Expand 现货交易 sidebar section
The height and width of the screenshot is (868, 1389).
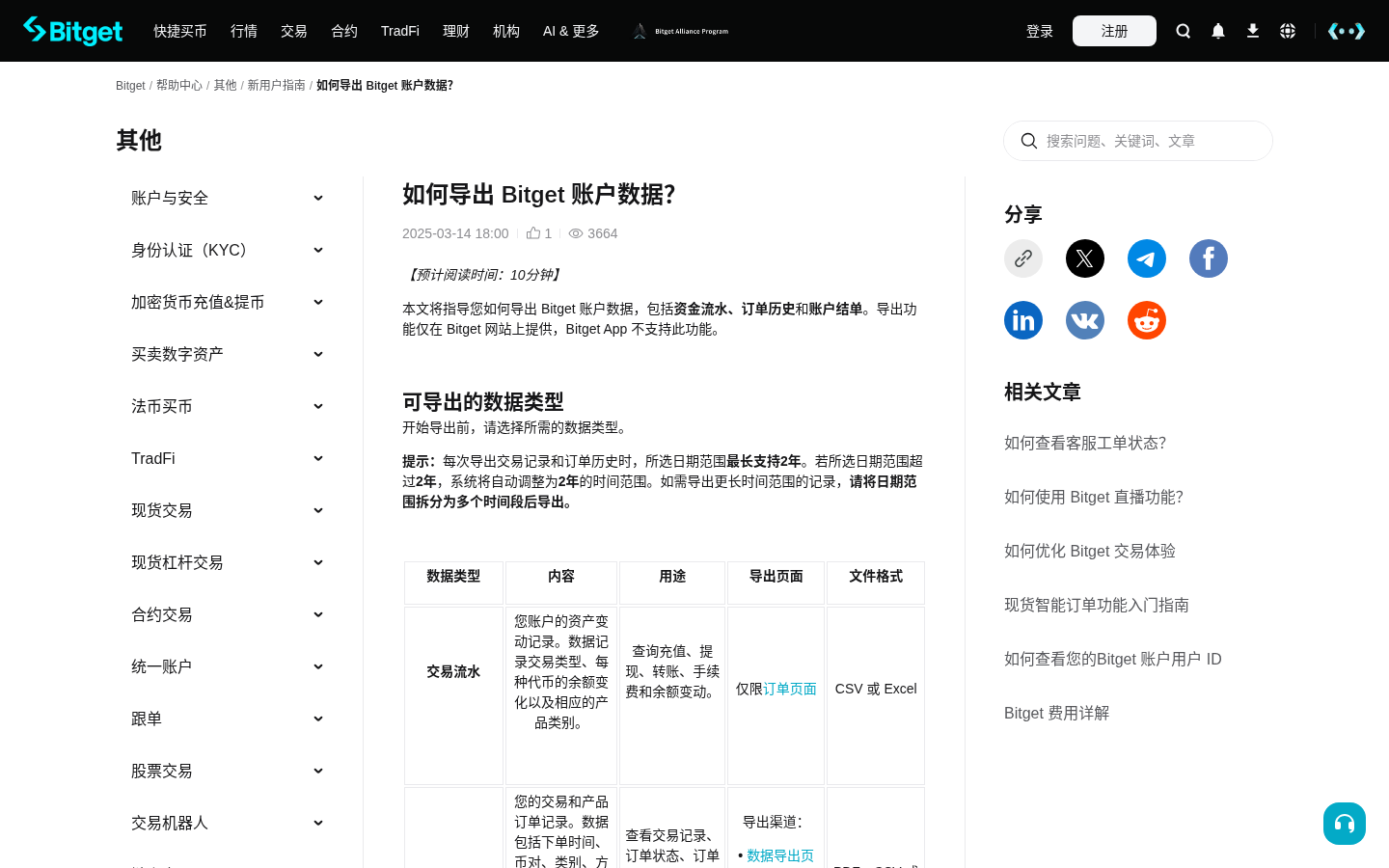click(228, 510)
